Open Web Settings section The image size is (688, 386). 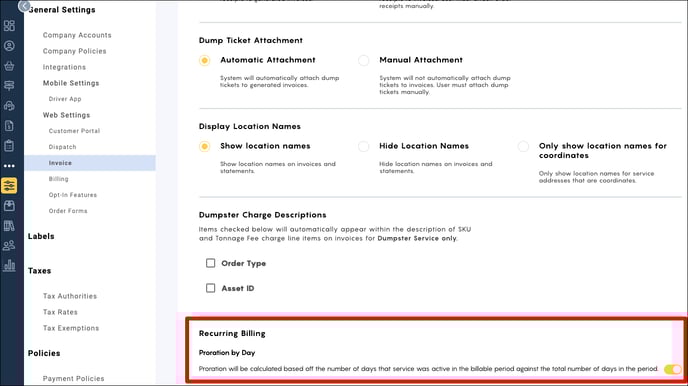66,115
